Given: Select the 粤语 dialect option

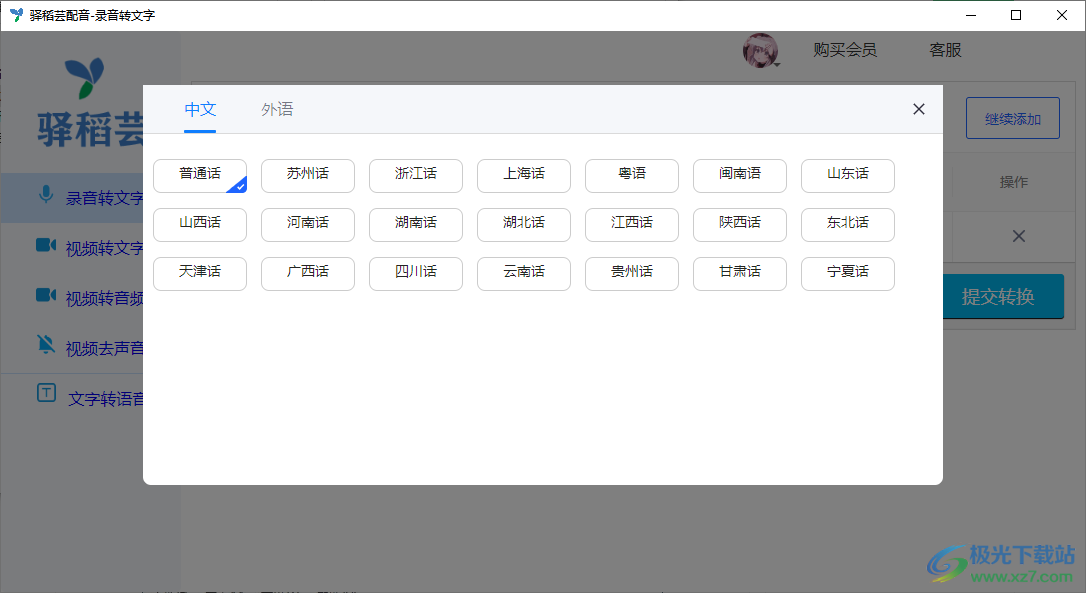Looking at the screenshot, I should [x=631, y=175].
